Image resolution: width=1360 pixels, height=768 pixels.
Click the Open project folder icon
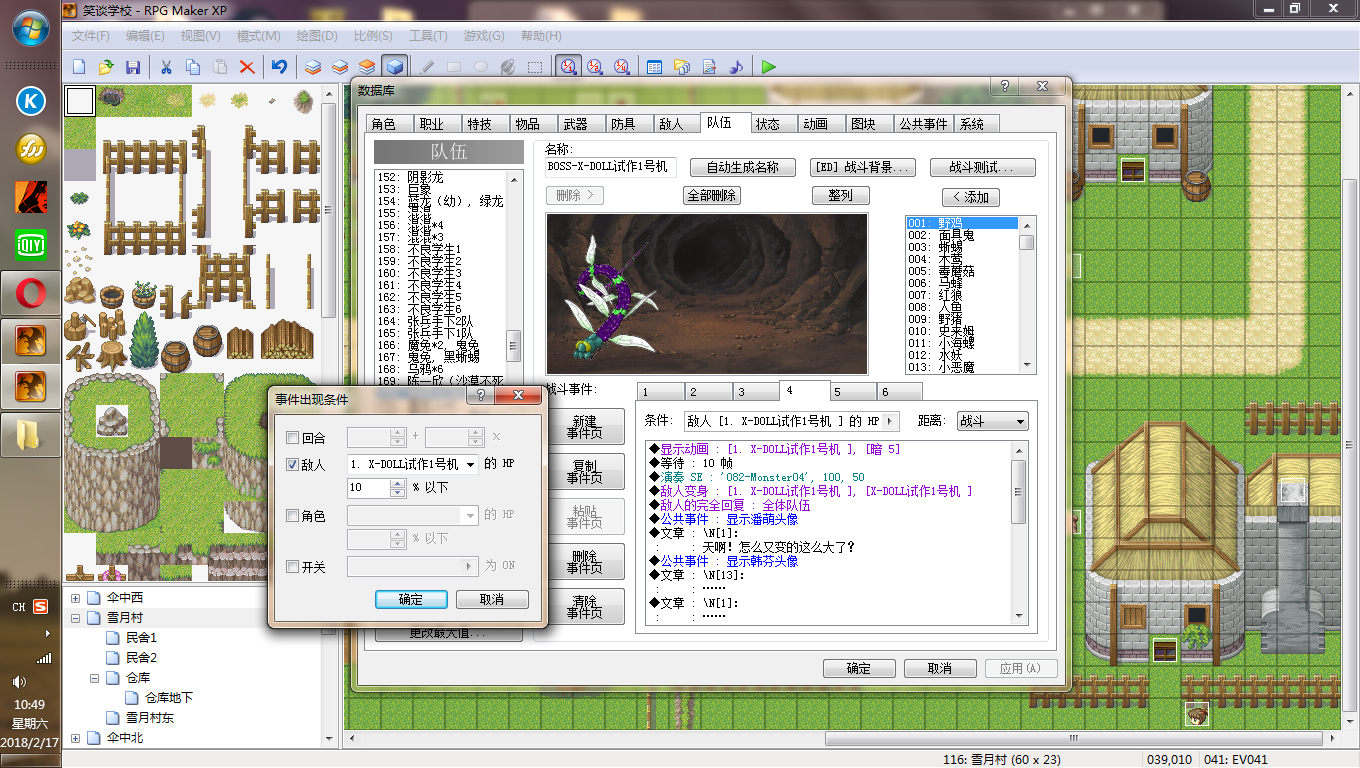pyautogui.click(x=106, y=67)
